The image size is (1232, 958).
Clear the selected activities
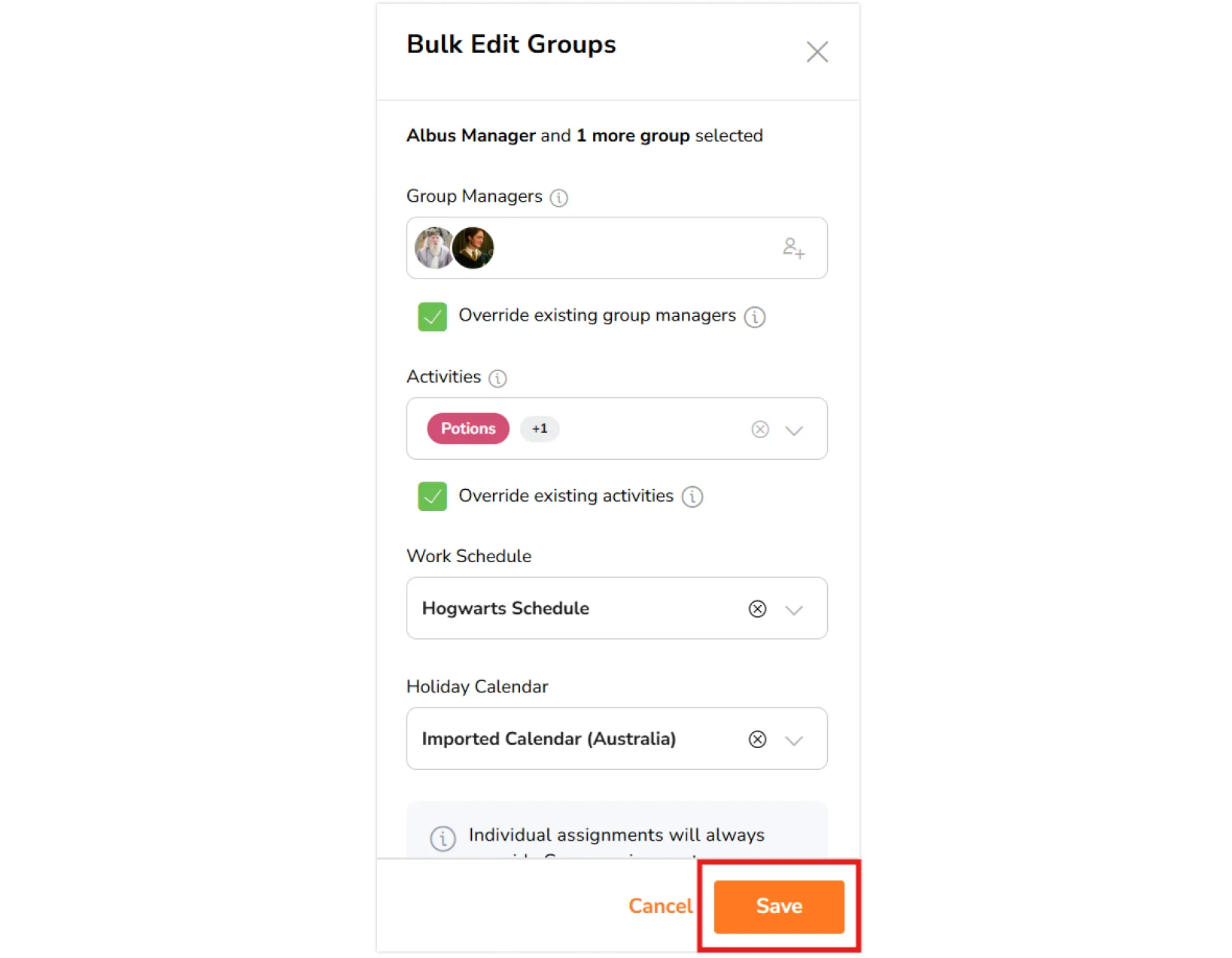759,429
